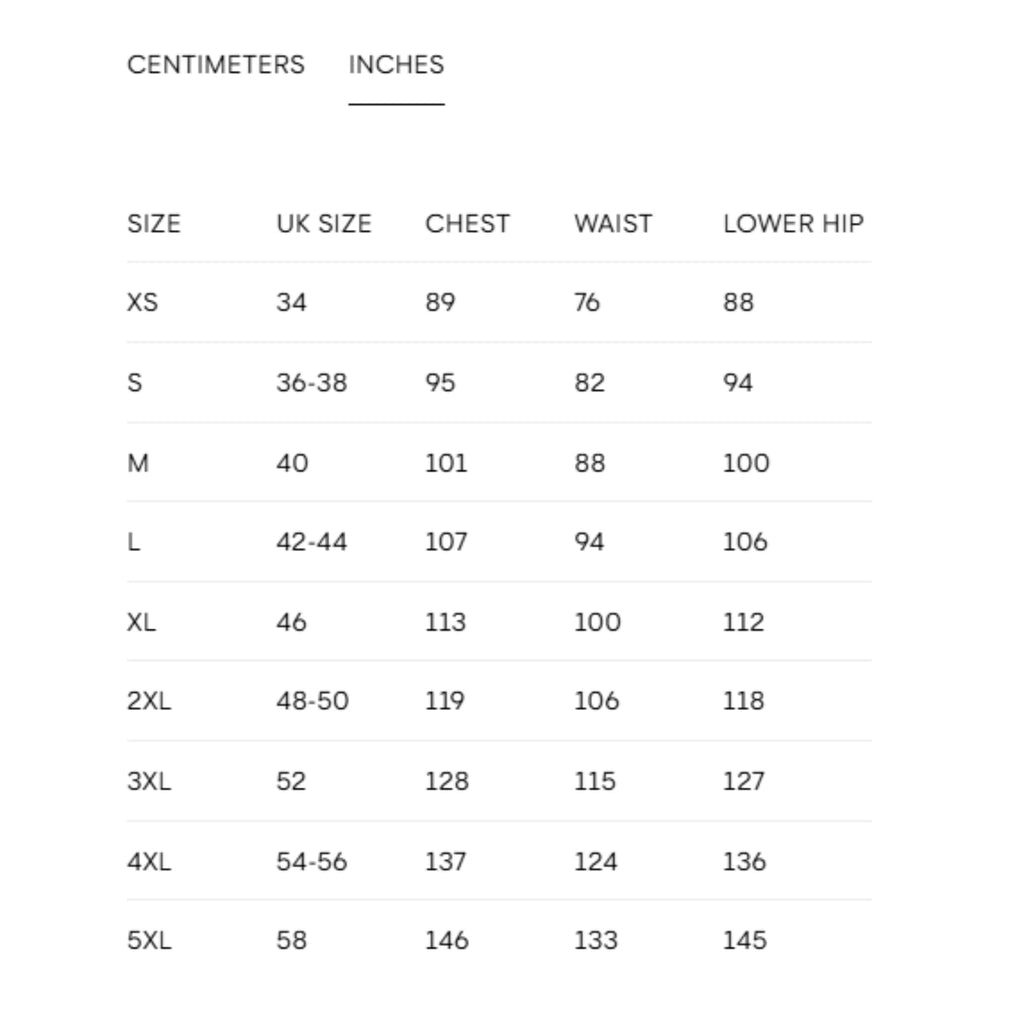Viewport: 1024px width, 1024px height.
Task: Switch to the CENTIMETERS tab
Action: click(216, 65)
